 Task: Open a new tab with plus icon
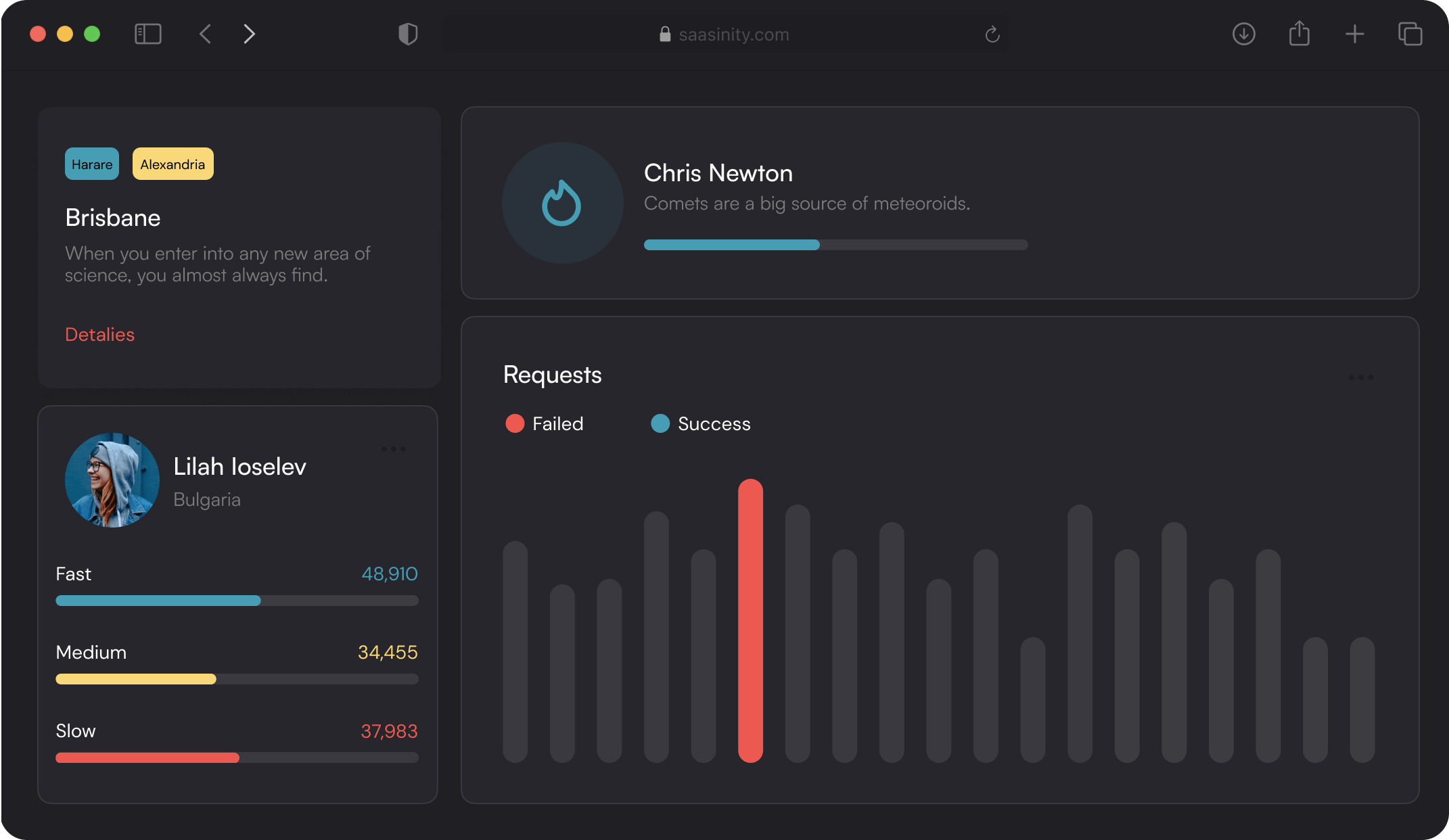click(1354, 34)
